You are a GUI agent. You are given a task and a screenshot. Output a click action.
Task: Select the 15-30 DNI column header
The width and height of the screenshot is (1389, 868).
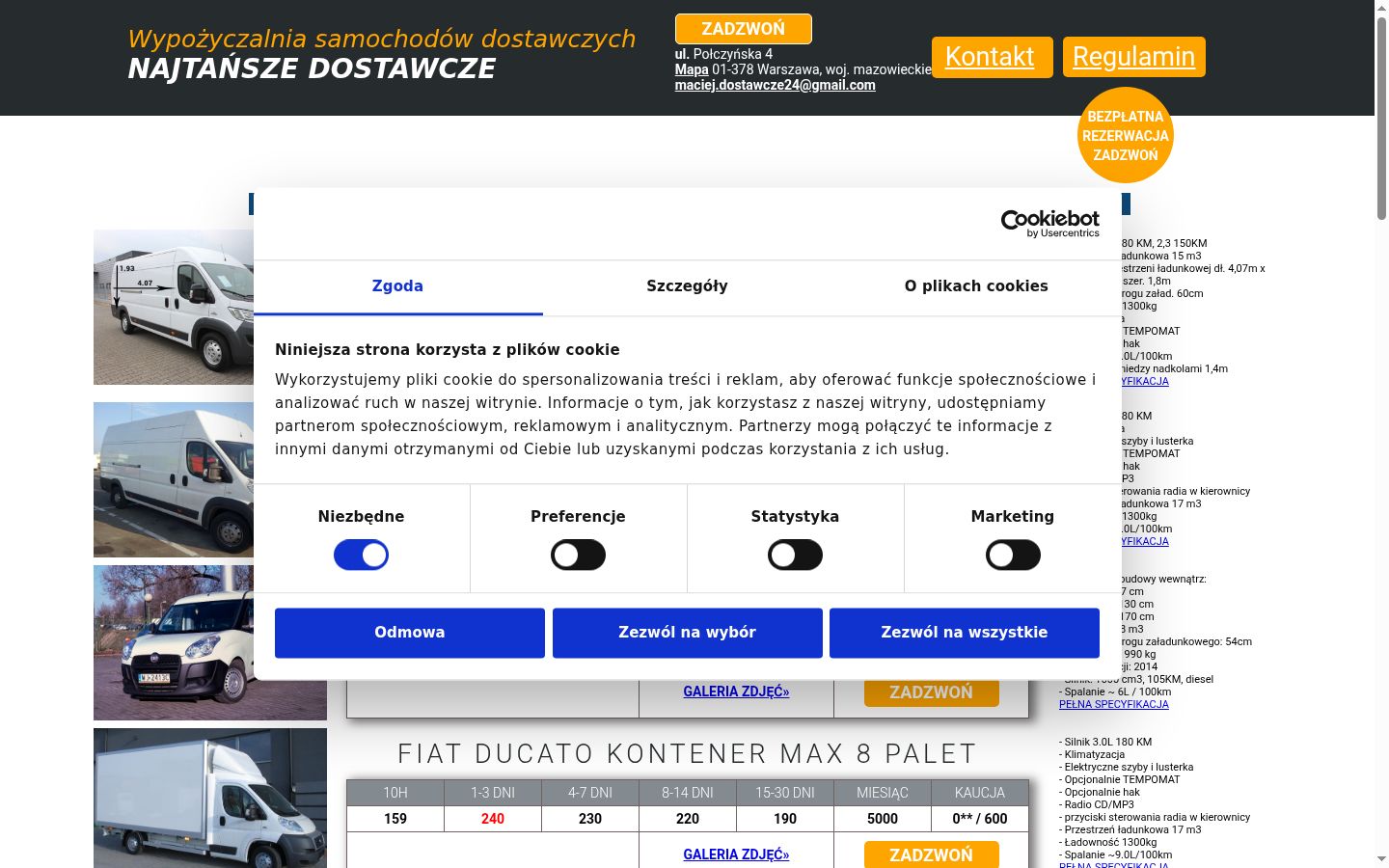point(785,793)
